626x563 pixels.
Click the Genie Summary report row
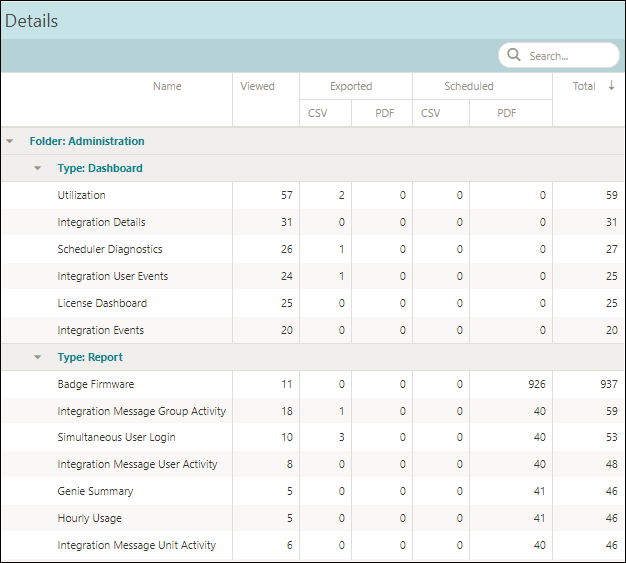pos(313,491)
